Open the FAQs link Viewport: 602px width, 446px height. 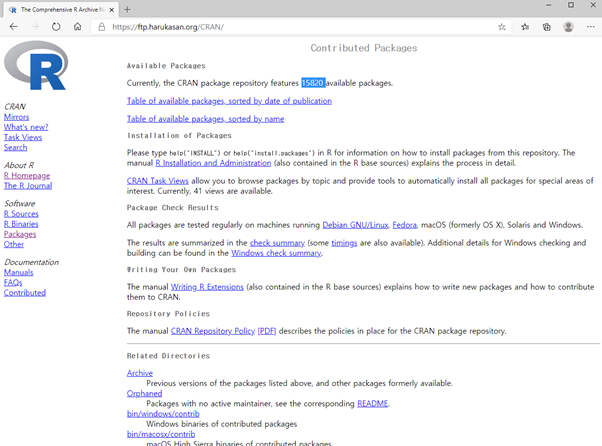[x=13, y=282]
